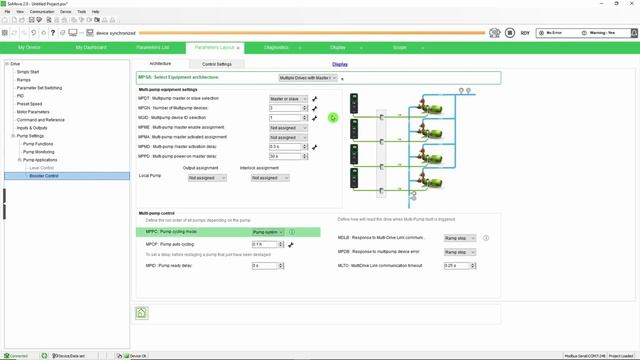Click the info icon beside MDLB response dropdown
Screen dimensions: 640x360
[486, 238]
